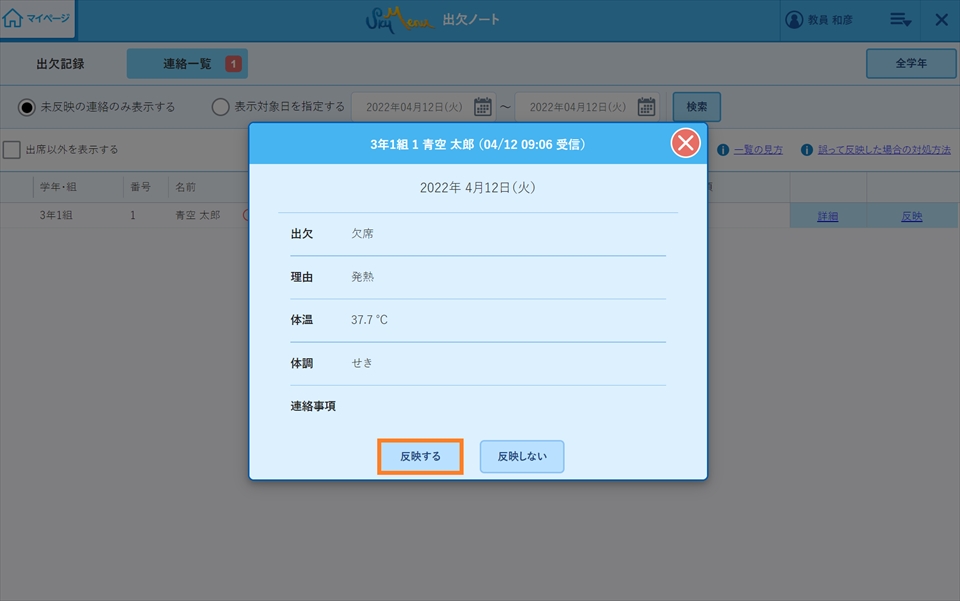The image size is (960, 601).
Task: Click the user profile icon 教員 和彦
Action: [x=795, y=20]
